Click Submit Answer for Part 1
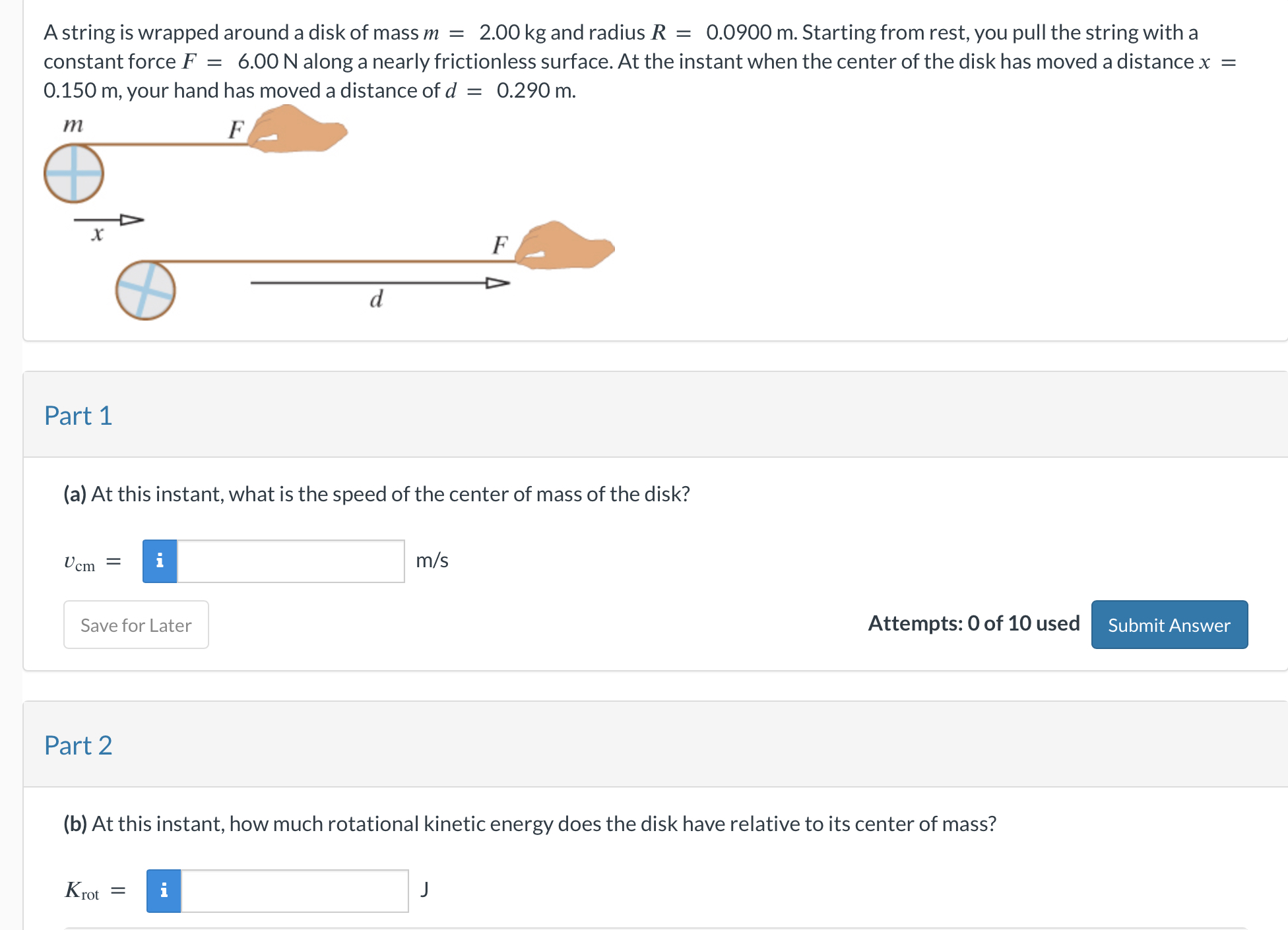Image resolution: width=1288 pixels, height=930 pixels. (1169, 625)
